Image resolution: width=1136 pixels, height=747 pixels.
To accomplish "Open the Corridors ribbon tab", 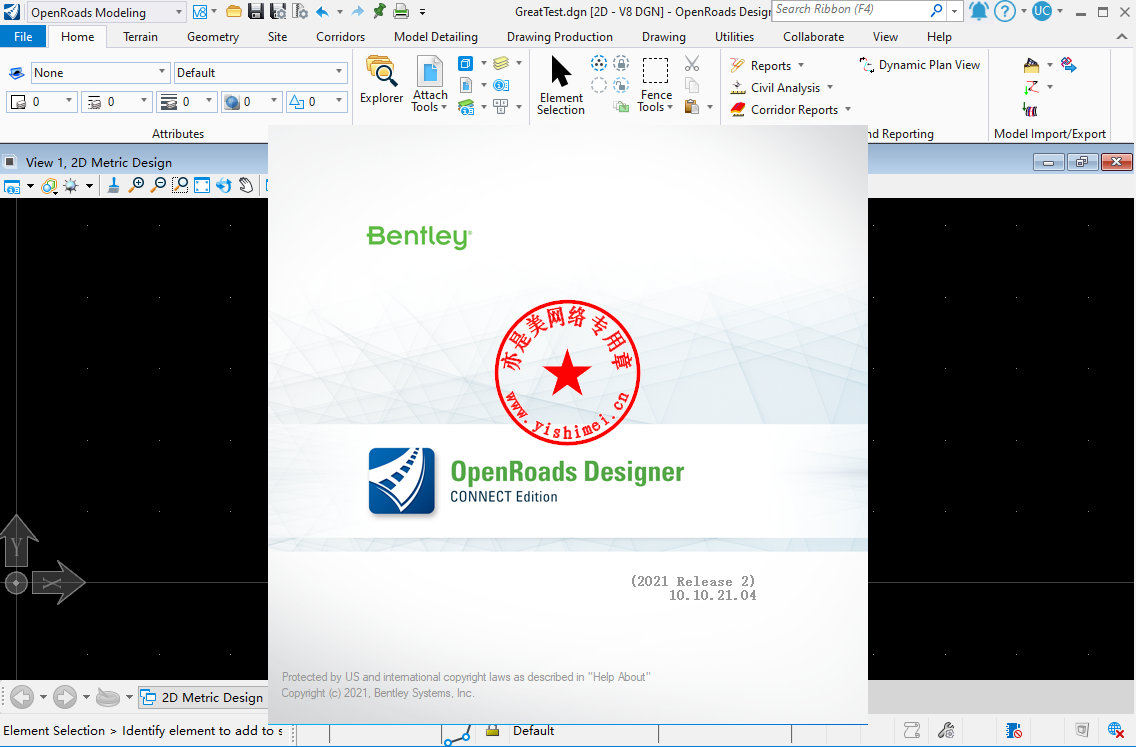I will point(341,36).
